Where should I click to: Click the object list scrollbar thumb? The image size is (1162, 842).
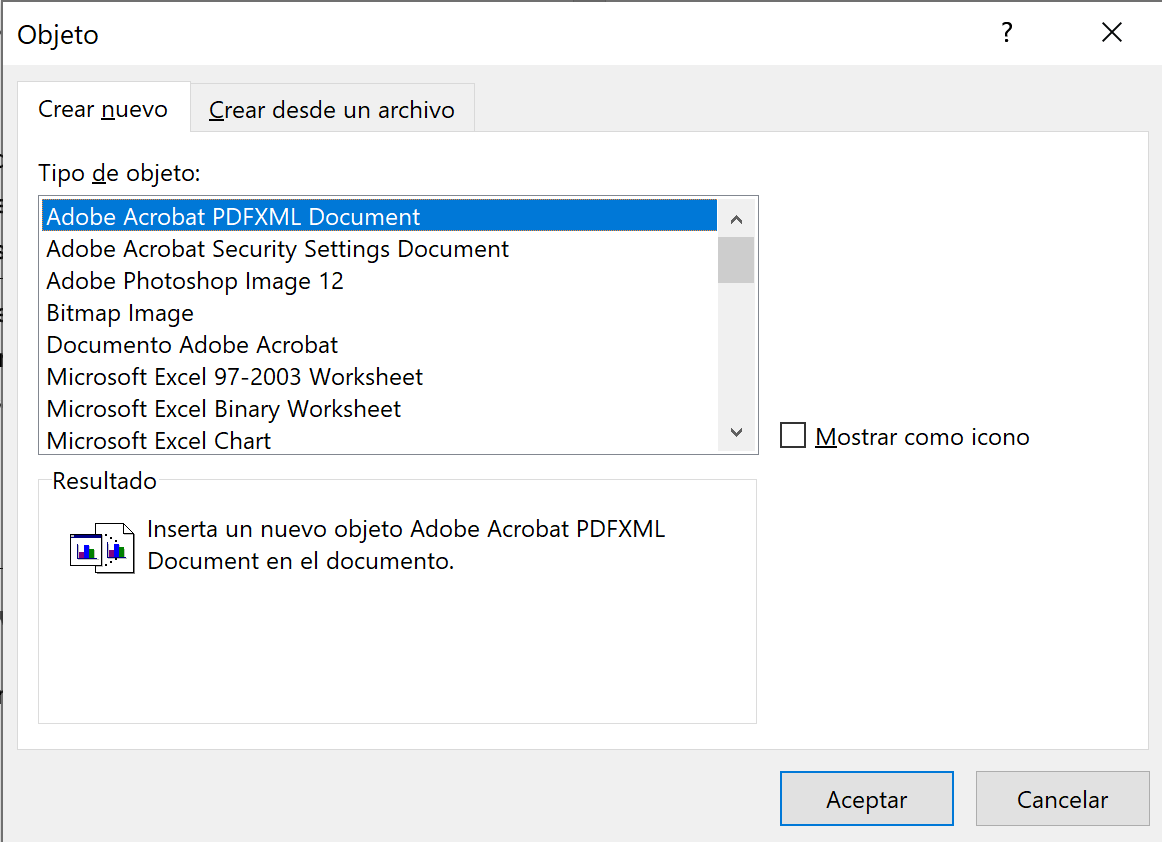tap(736, 260)
